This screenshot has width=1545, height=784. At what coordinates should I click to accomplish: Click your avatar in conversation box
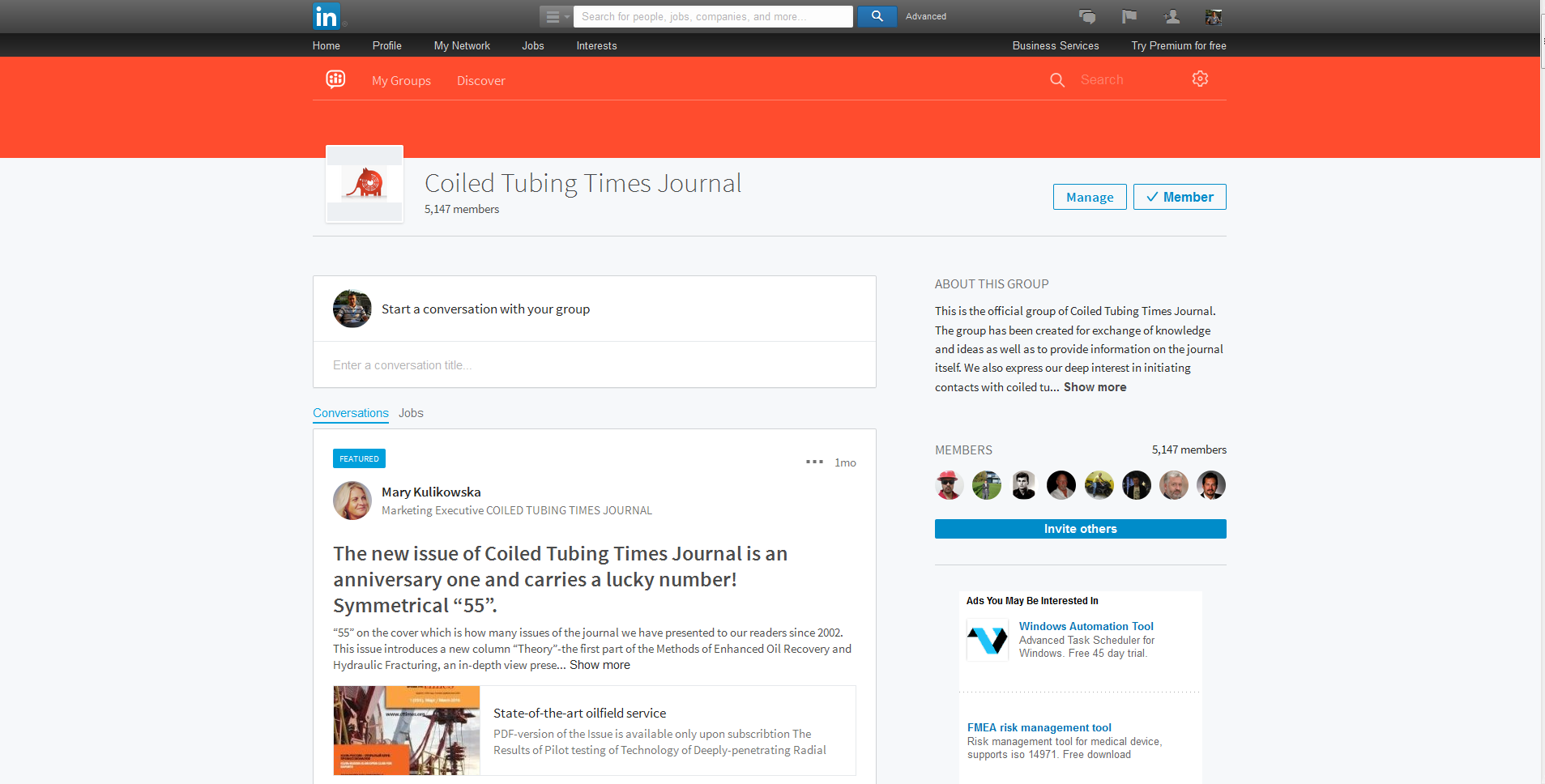(x=352, y=309)
